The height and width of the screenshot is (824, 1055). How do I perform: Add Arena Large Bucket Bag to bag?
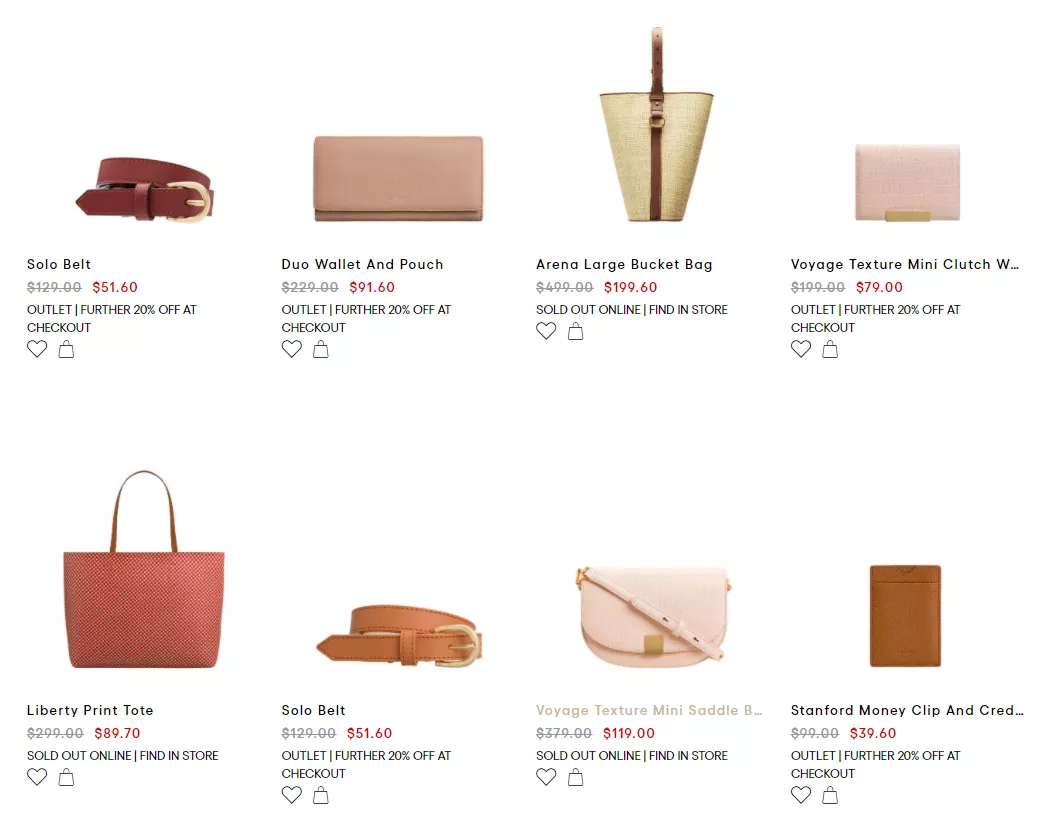(x=576, y=331)
